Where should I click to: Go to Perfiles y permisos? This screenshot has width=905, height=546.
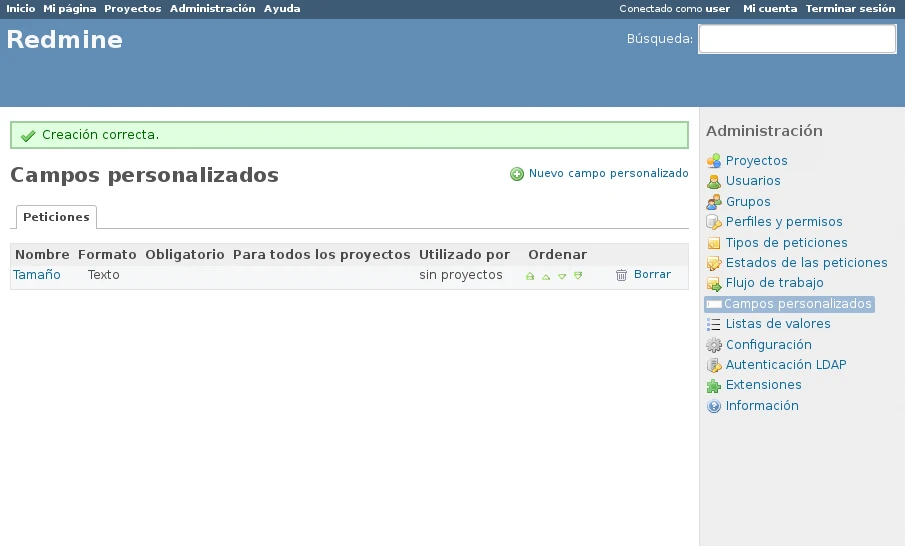783,222
